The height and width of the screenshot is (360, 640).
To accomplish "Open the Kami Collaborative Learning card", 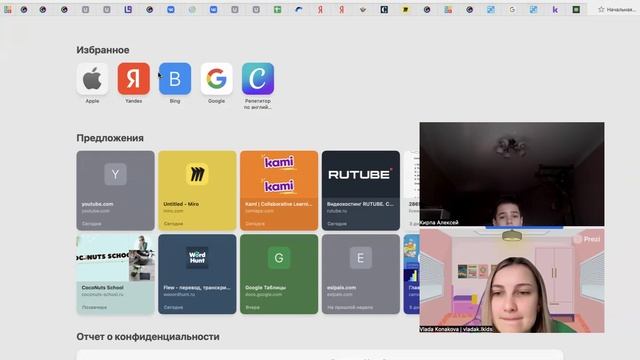I will (279, 191).
